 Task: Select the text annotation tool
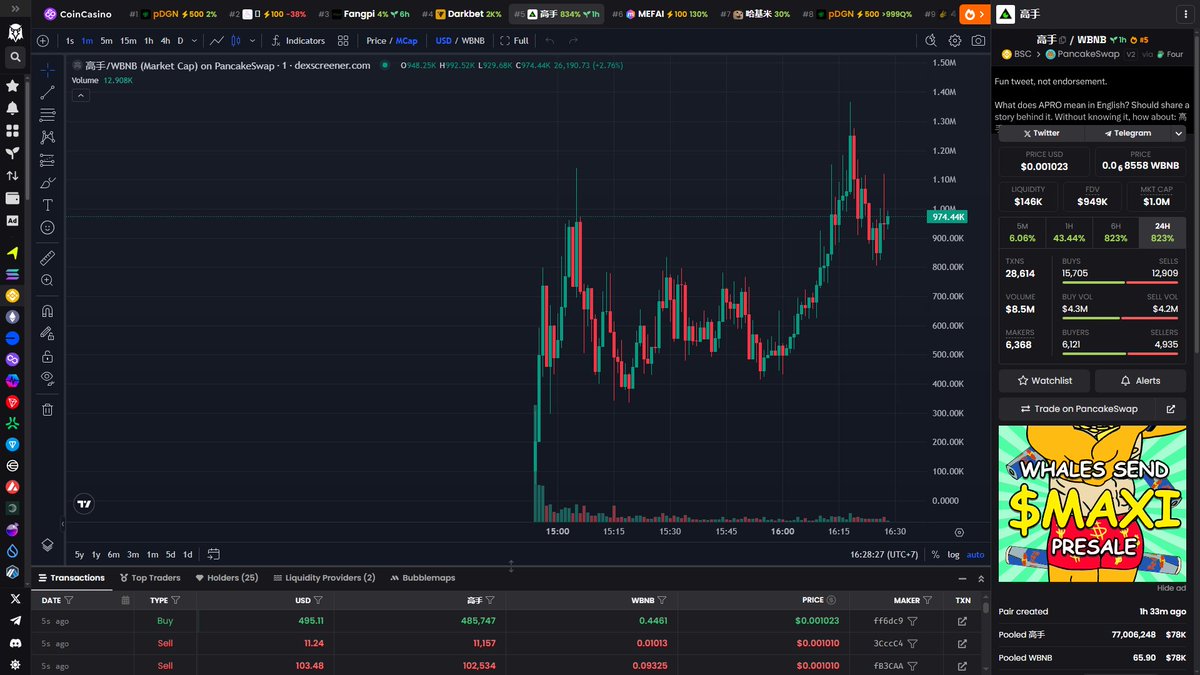(47, 205)
